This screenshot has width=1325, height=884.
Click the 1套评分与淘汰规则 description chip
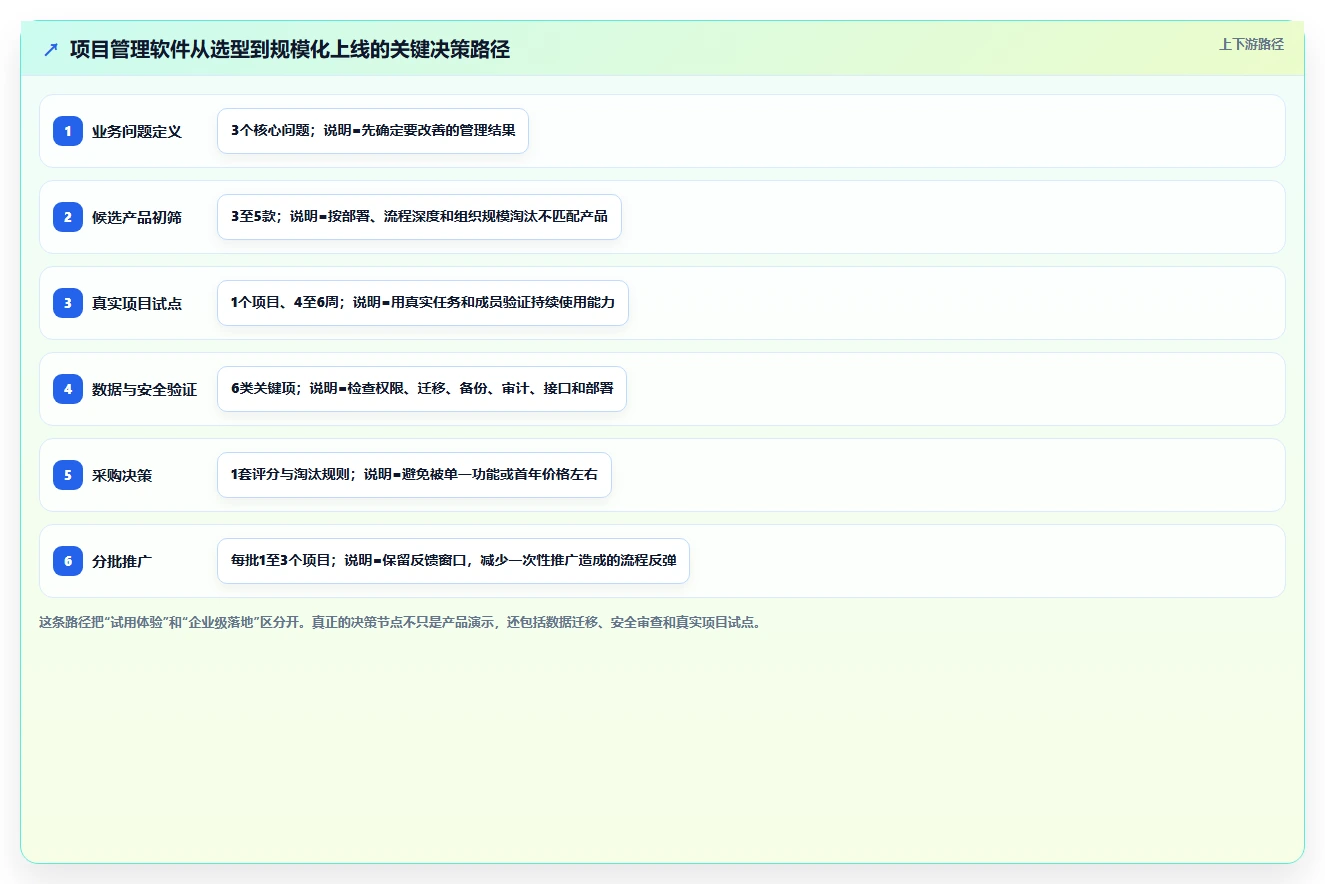pos(414,475)
